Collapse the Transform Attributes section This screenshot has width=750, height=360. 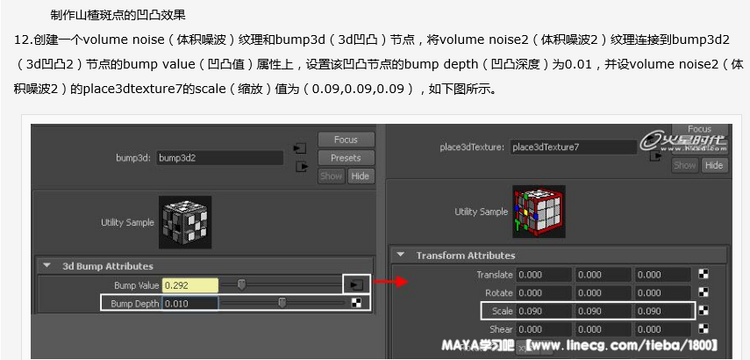pyautogui.click(x=400, y=255)
